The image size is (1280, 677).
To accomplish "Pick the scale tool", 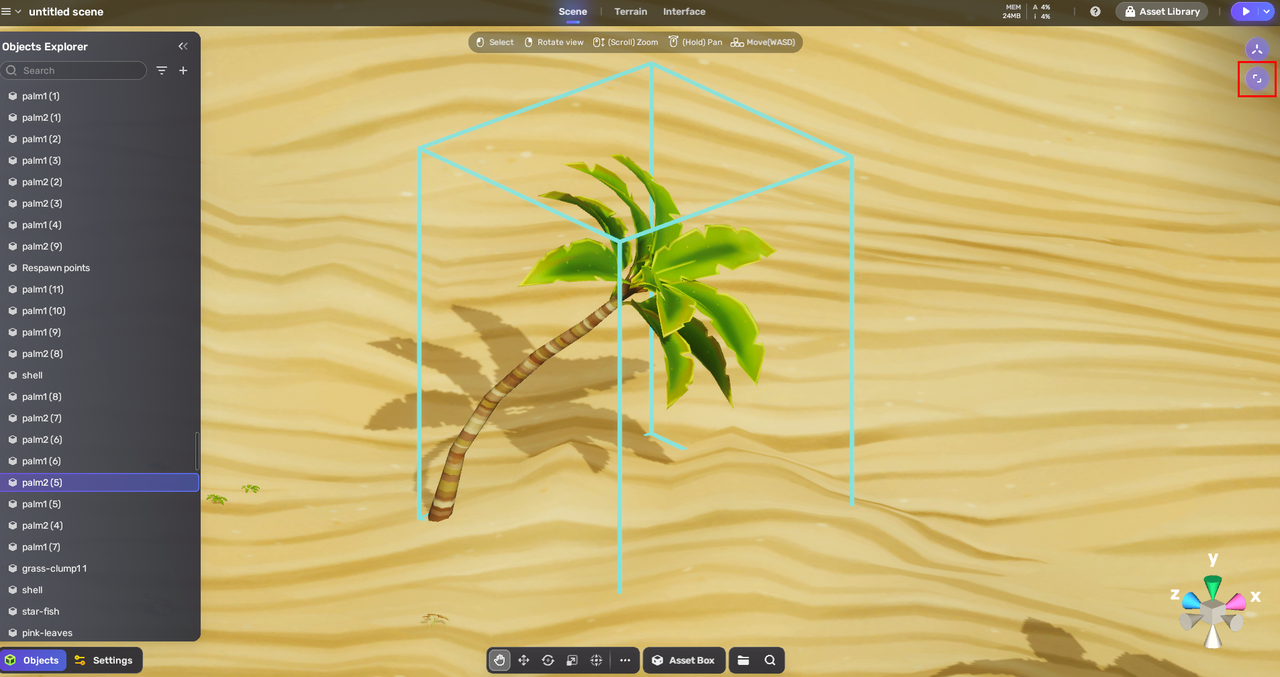I will click(572, 660).
